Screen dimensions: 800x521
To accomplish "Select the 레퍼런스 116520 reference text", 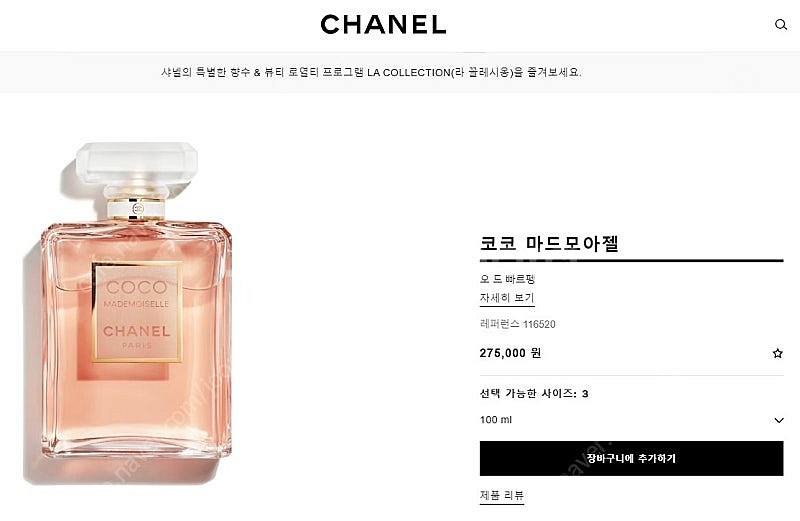I will (517, 324).
